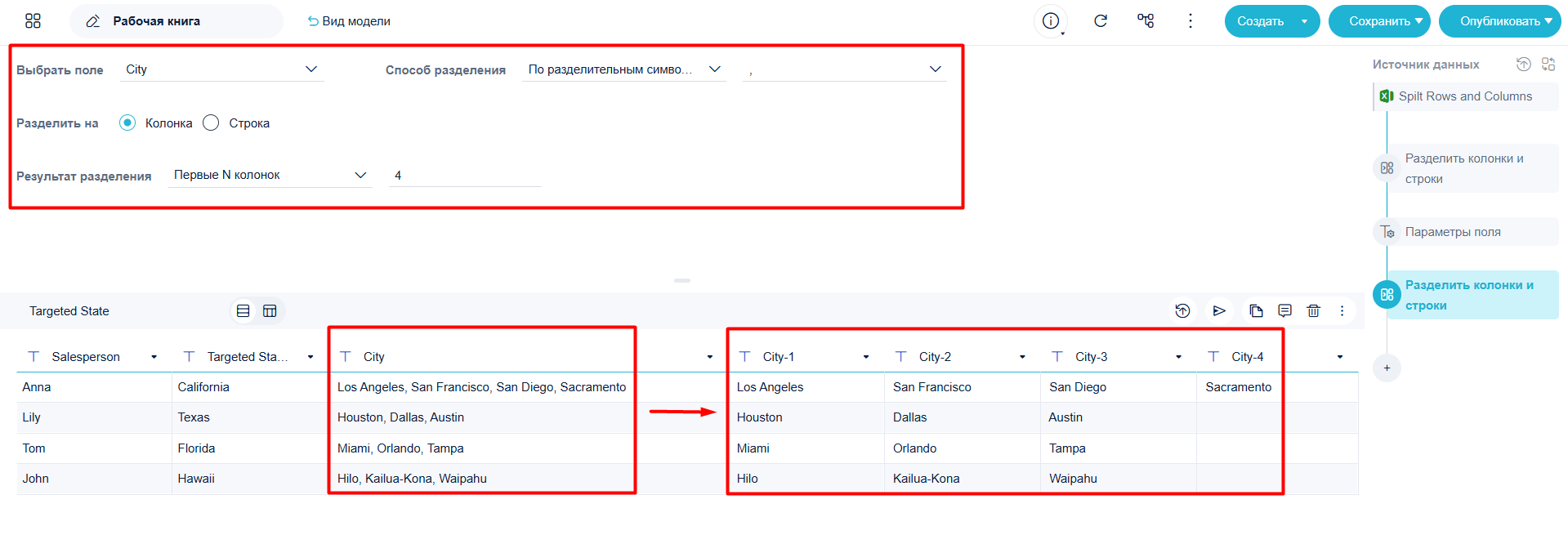Select the Spilt Rows and Columns source
The height and width of the screenshot is (544, 1568).
[x=1466, y=96]
